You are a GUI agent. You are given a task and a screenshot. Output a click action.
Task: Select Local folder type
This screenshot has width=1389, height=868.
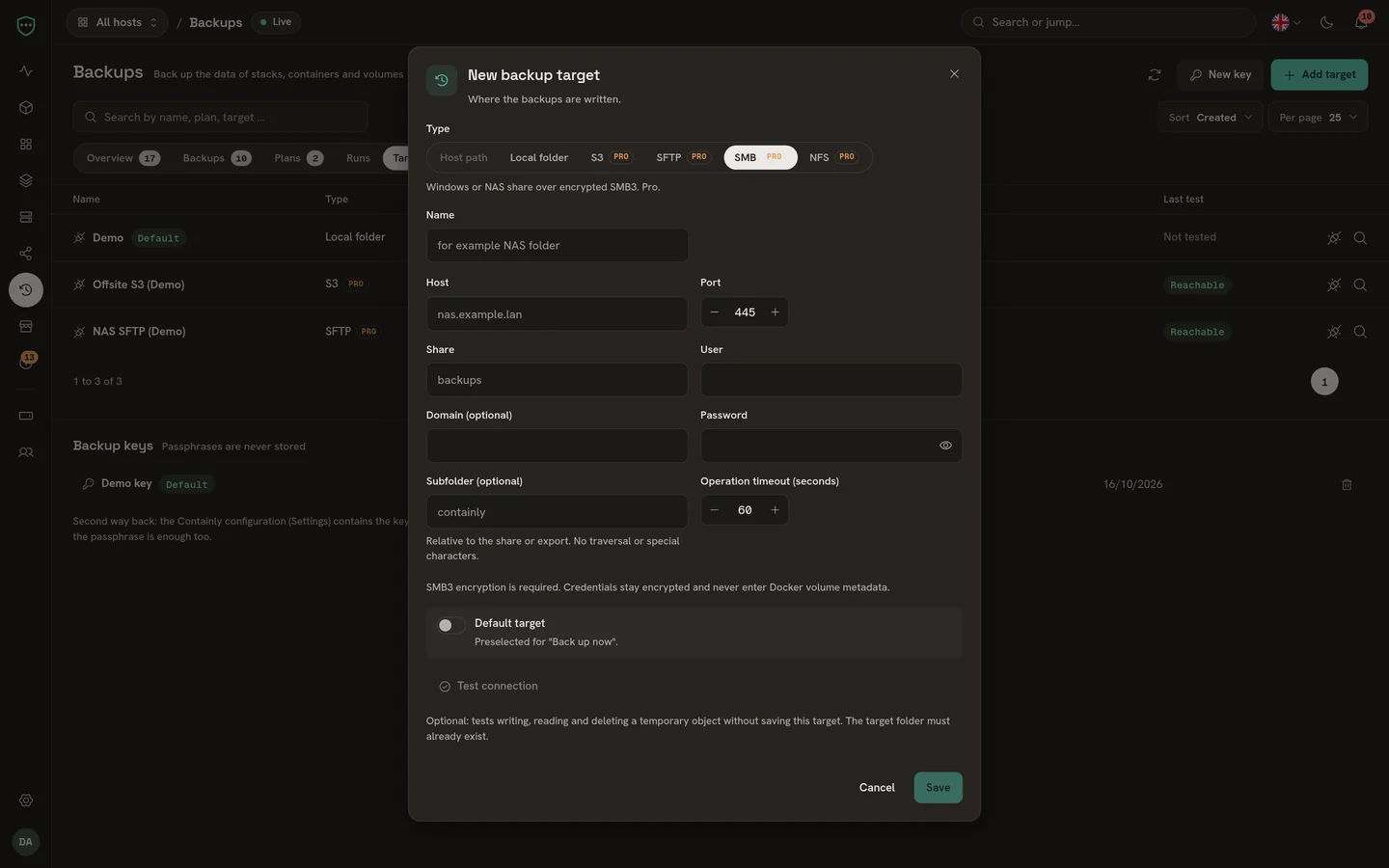coord(539,157)
